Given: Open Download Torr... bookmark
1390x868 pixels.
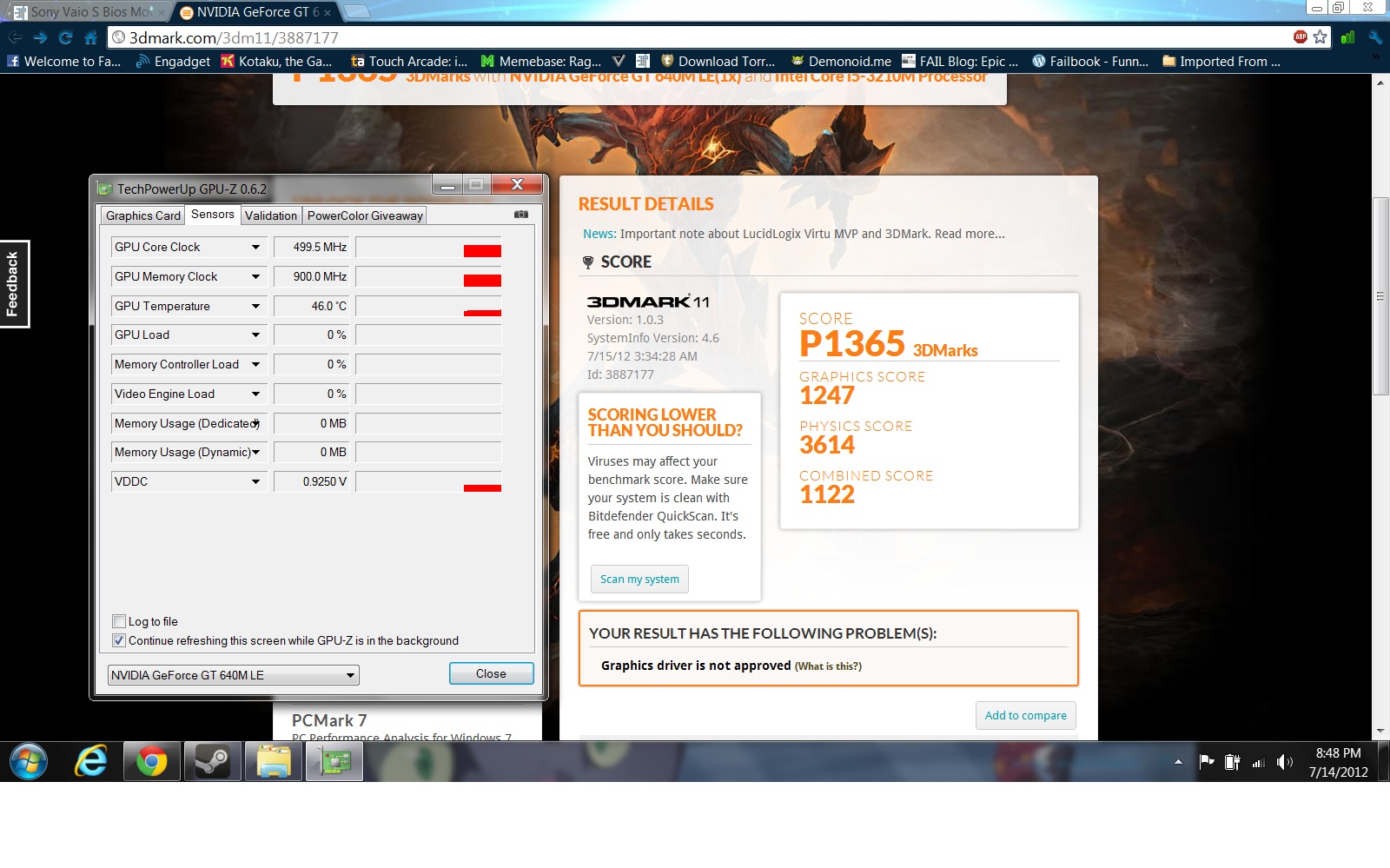Looking at the screenshot, I should tap(718, 61).
